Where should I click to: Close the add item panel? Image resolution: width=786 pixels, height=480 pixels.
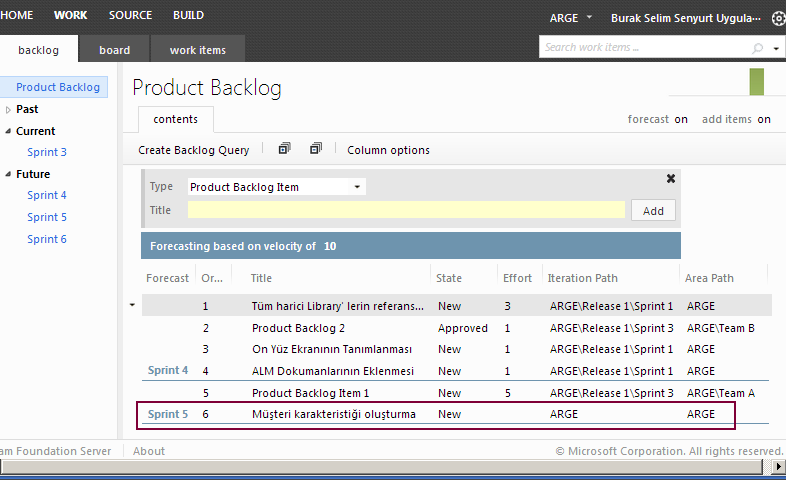pyautogui.click(x=671, y=178)
